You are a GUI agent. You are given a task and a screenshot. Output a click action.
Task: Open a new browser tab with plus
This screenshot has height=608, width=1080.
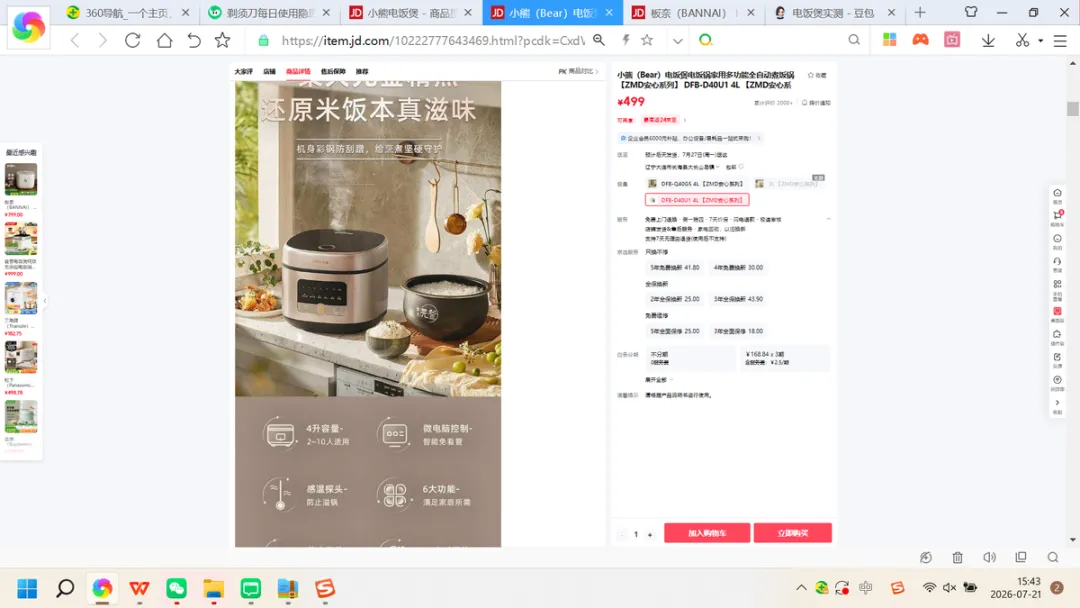pos(920,12)
